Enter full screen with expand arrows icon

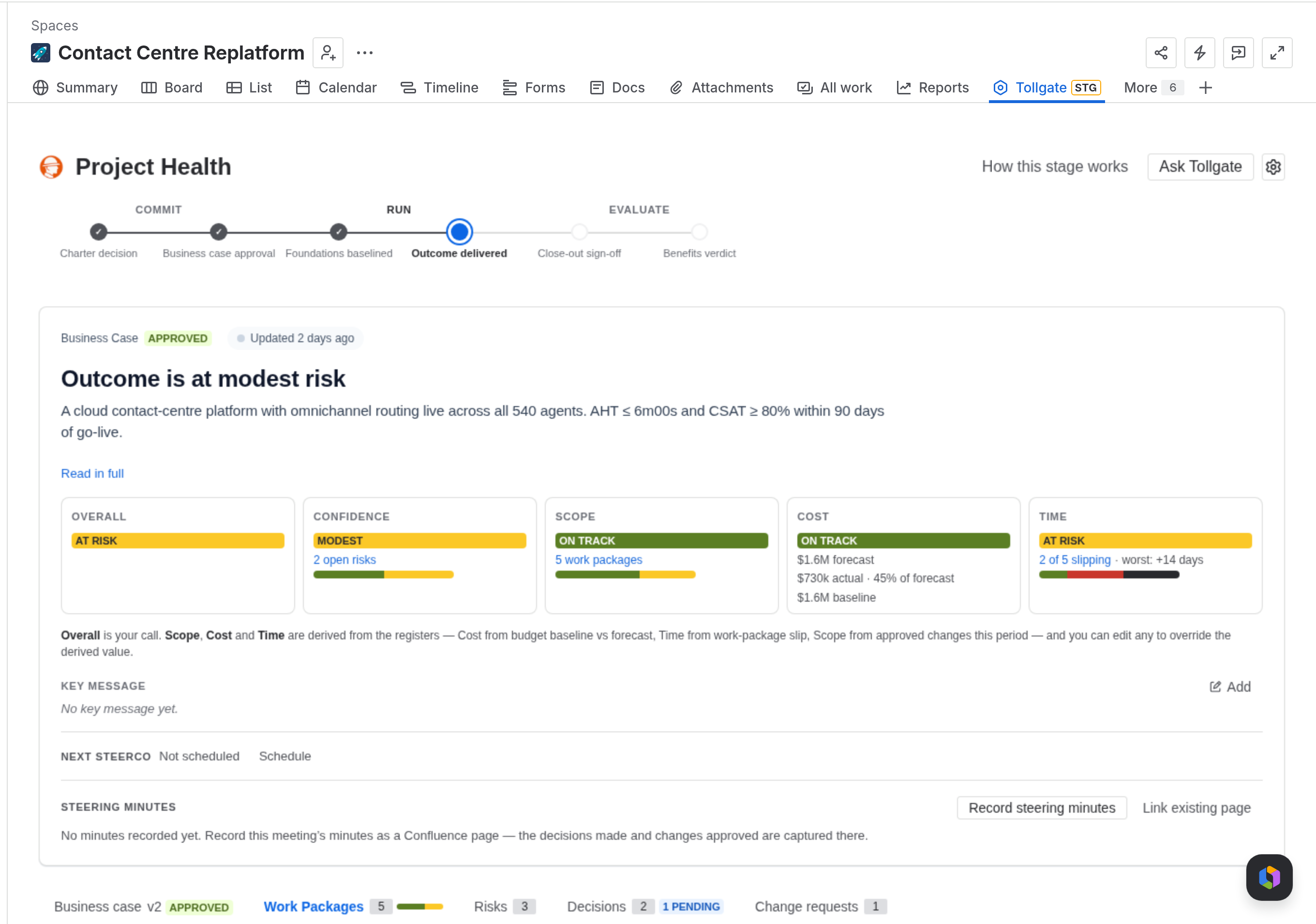(1277, 53)
